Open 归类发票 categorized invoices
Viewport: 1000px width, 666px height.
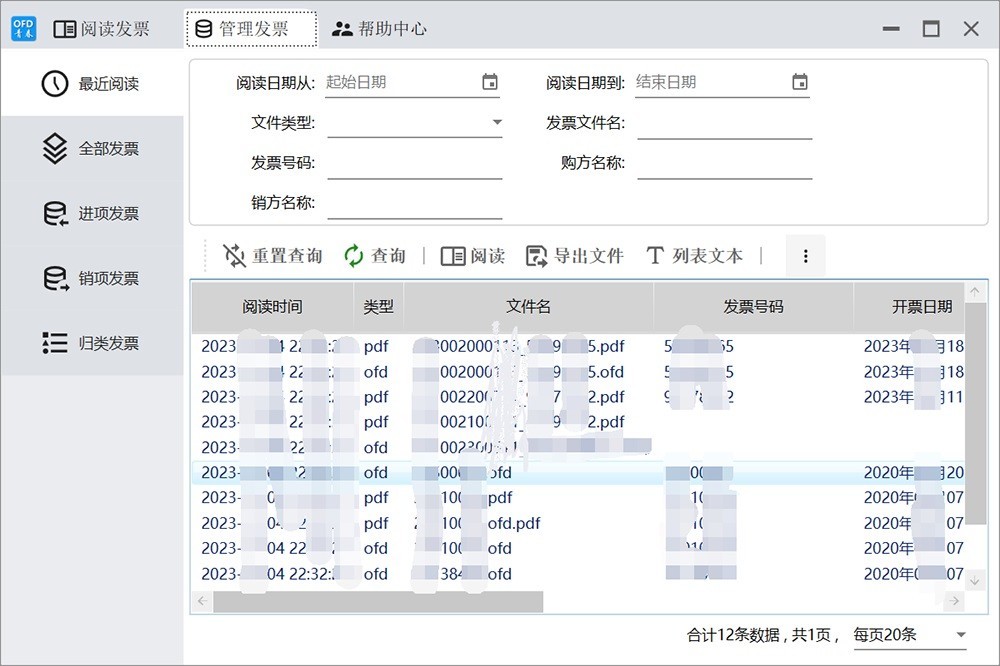pos(91,344)
